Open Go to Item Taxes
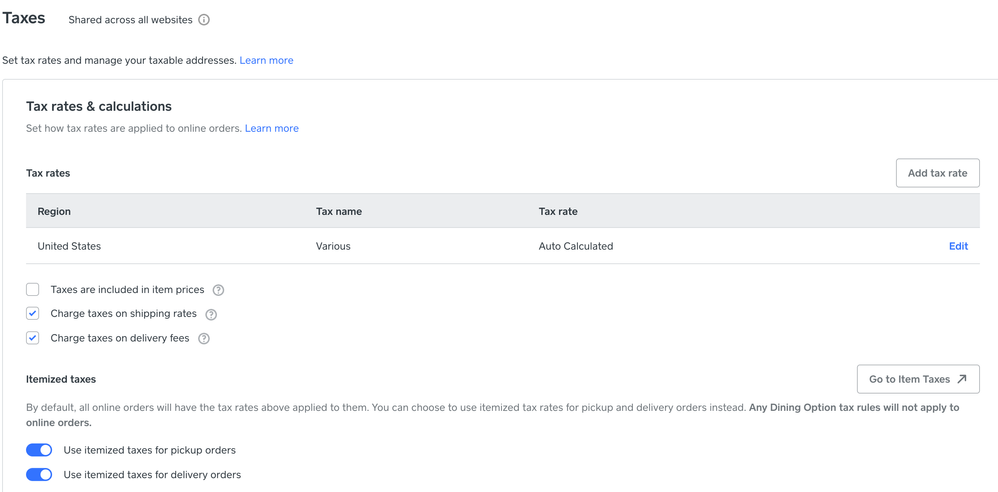This screenshot has height=492, width=998. tap(917, 379)
